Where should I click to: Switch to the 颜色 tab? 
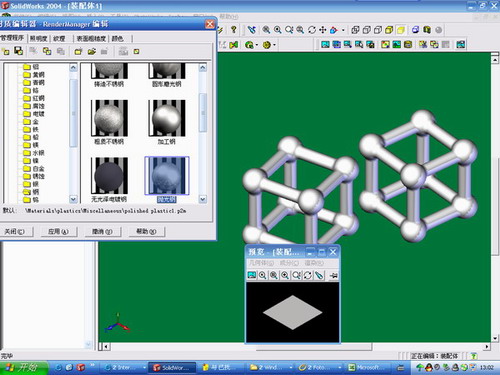[x=117, y=39]
